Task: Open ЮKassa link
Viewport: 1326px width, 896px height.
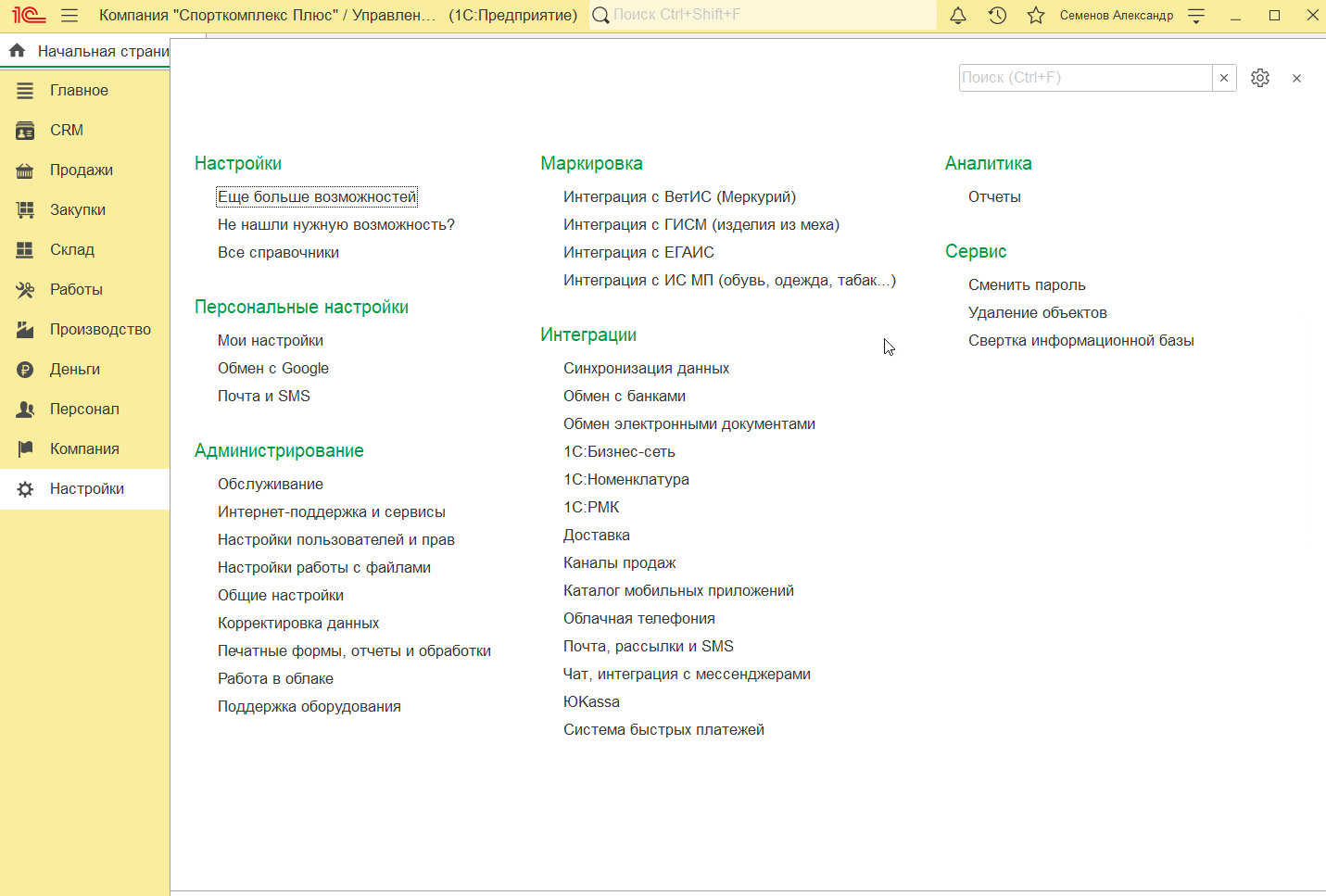Action: coord(591,701)
